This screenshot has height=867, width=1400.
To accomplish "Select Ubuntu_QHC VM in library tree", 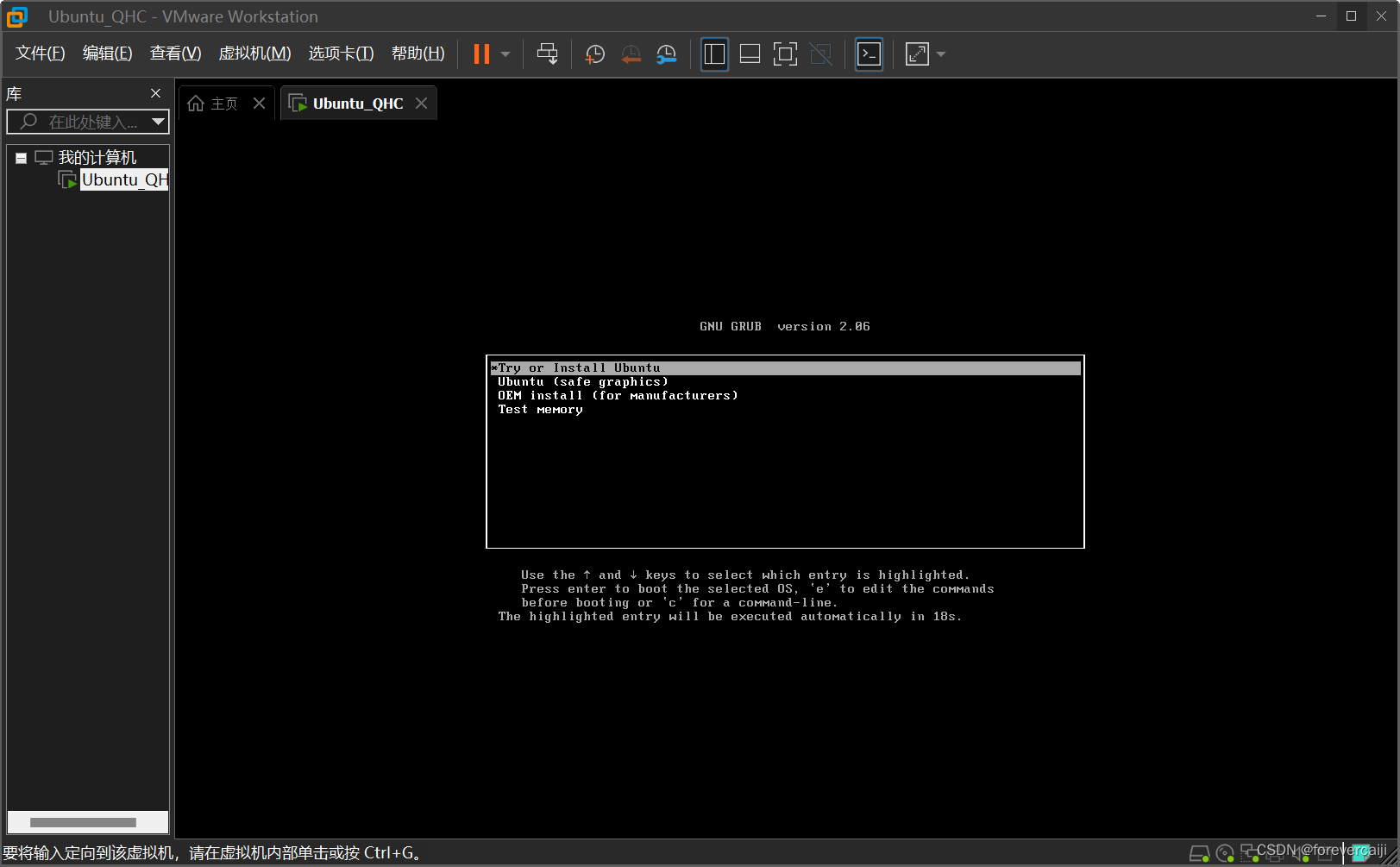I will click(123, 179).
